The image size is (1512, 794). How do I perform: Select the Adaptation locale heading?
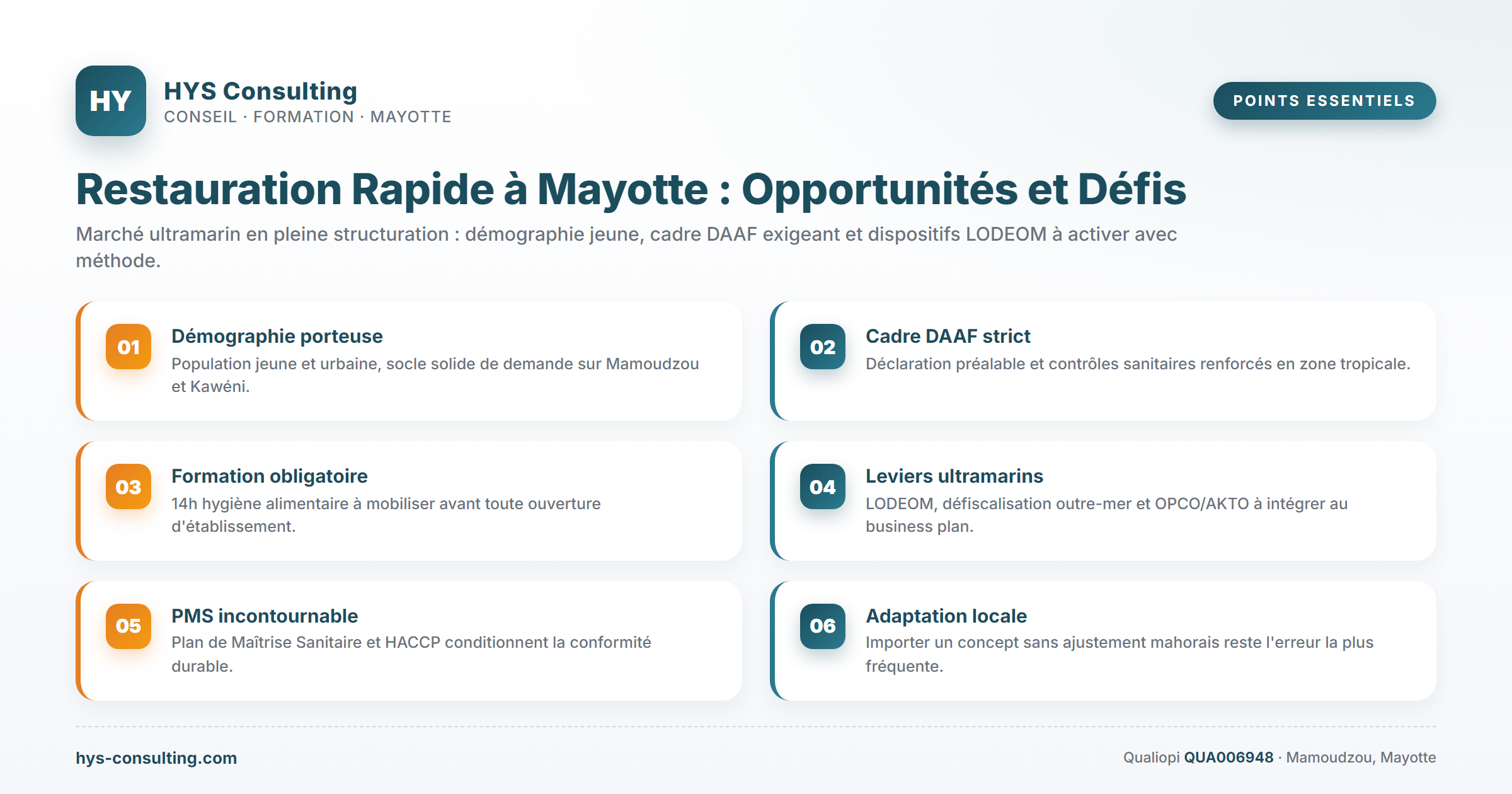point(946,616)
